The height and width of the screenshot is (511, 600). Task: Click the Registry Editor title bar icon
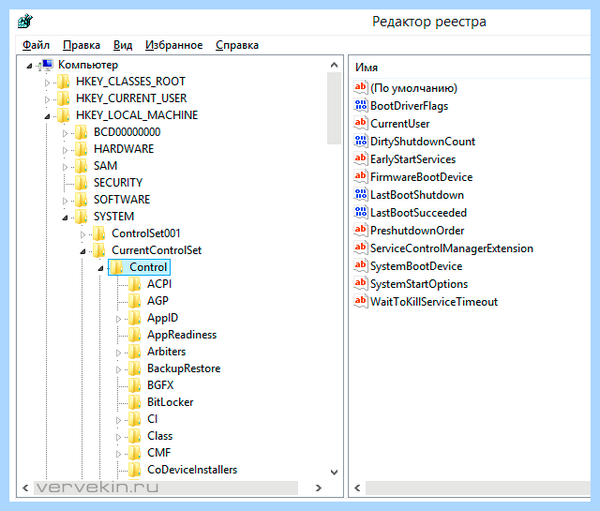26,21
